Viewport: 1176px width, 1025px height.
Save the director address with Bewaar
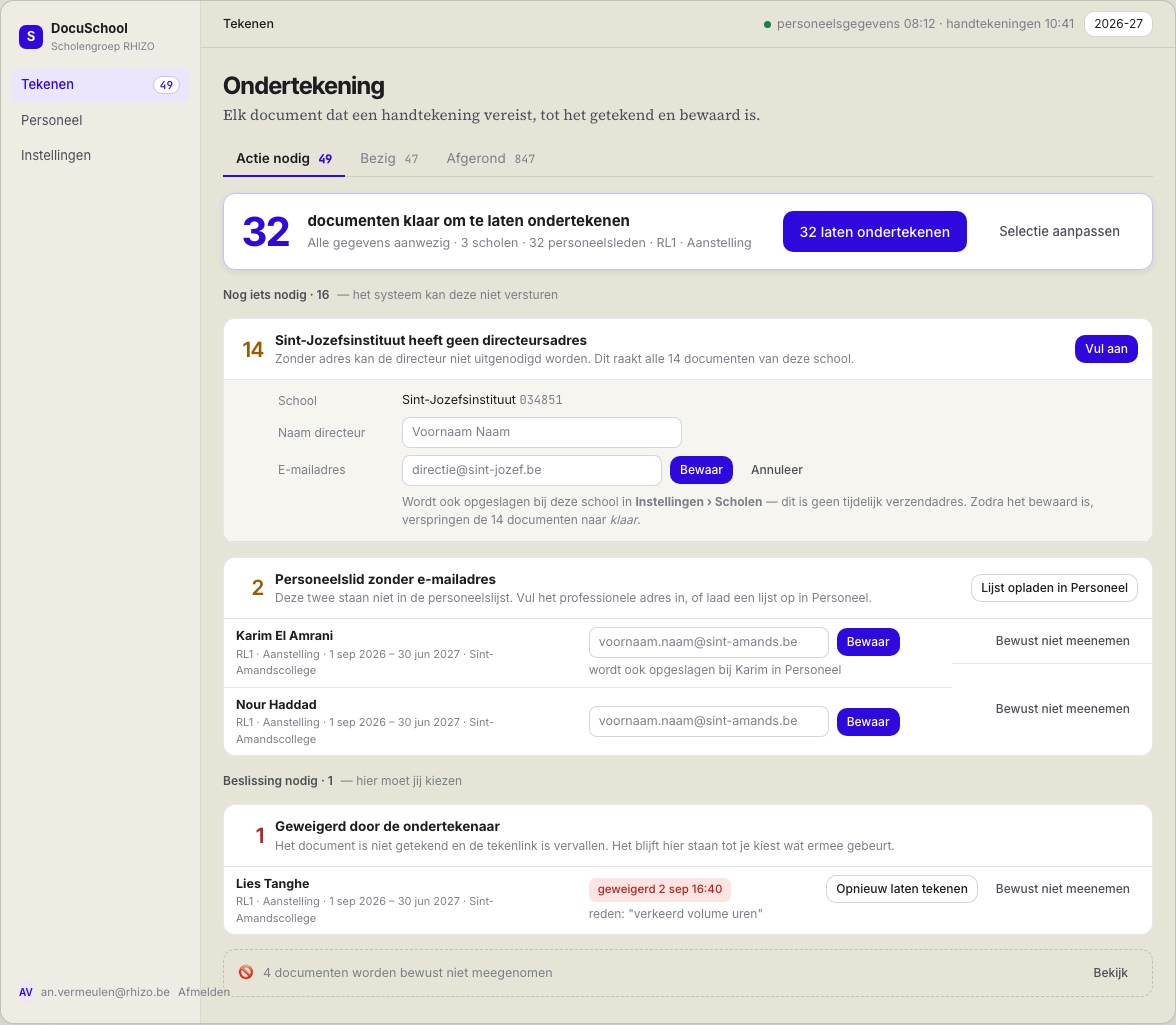tap(701, 470)
